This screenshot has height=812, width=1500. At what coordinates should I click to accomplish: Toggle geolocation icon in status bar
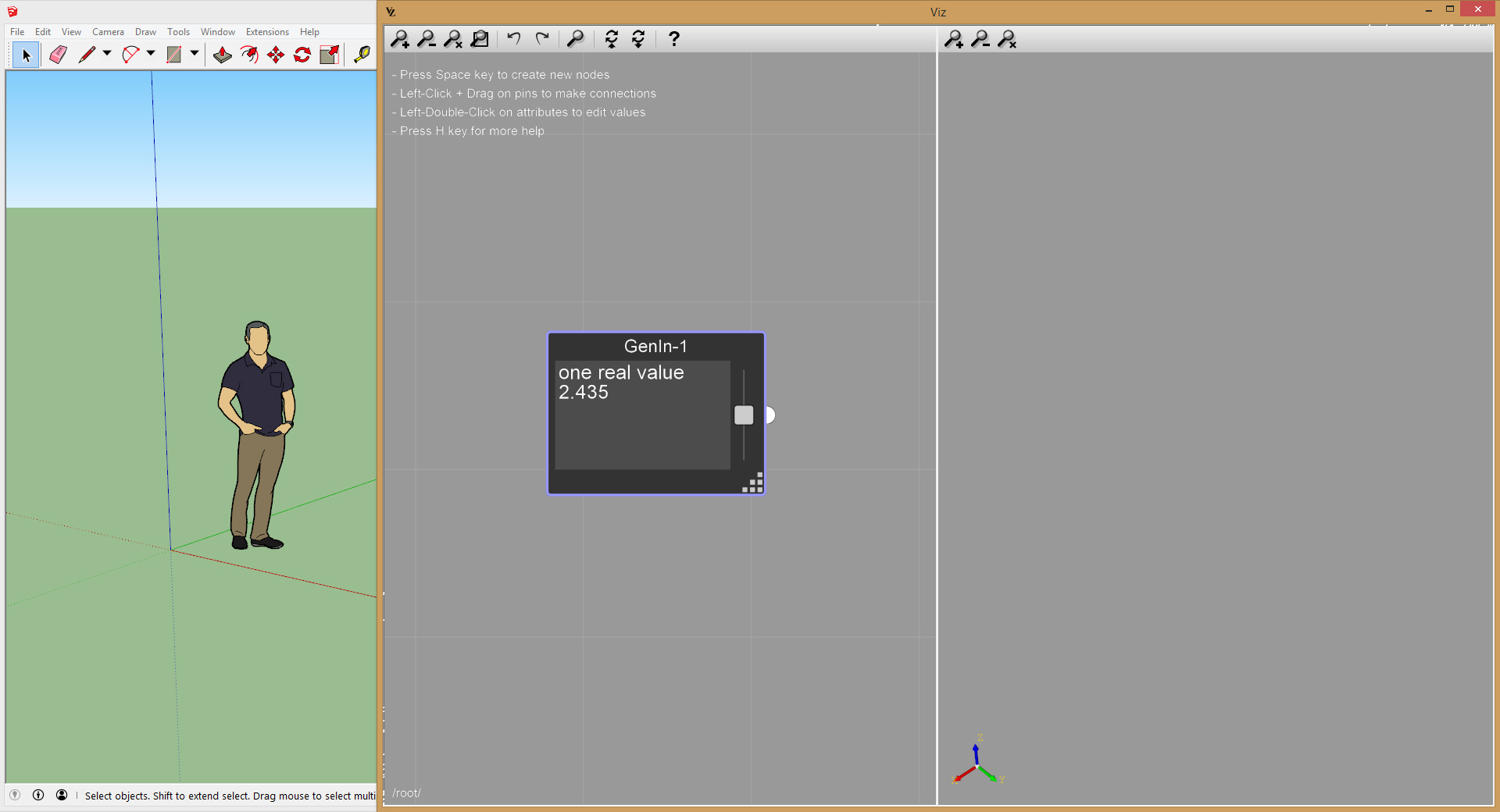15,795
